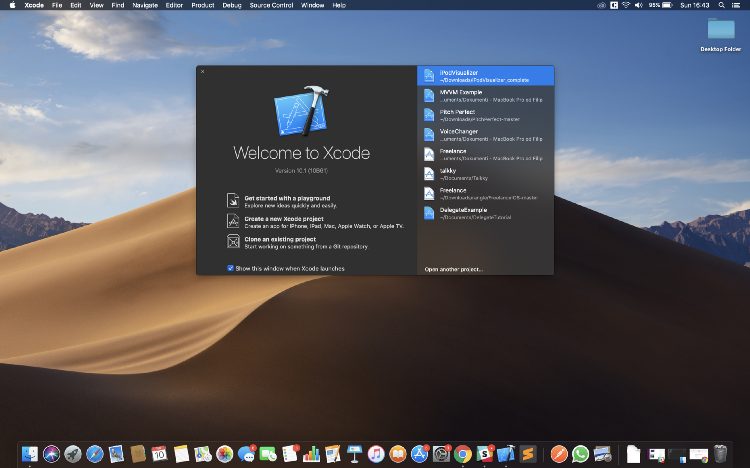Open the Notification Center list icon
The height and width of the screenshot is (468, 750).
(x=736, y=5)
